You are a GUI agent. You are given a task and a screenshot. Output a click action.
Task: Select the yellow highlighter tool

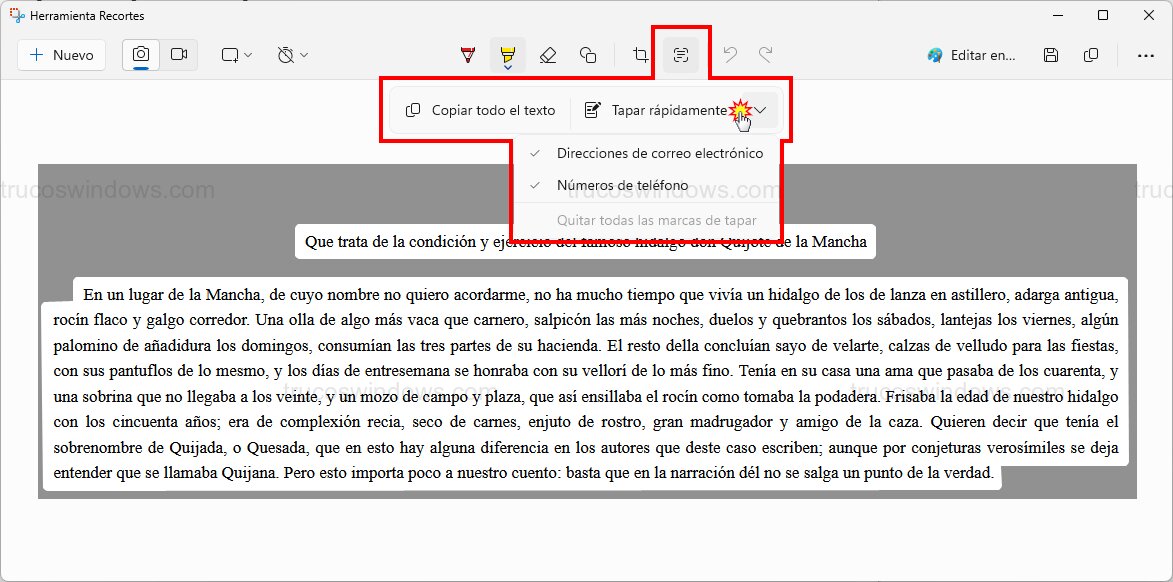[x=508, y=55]
